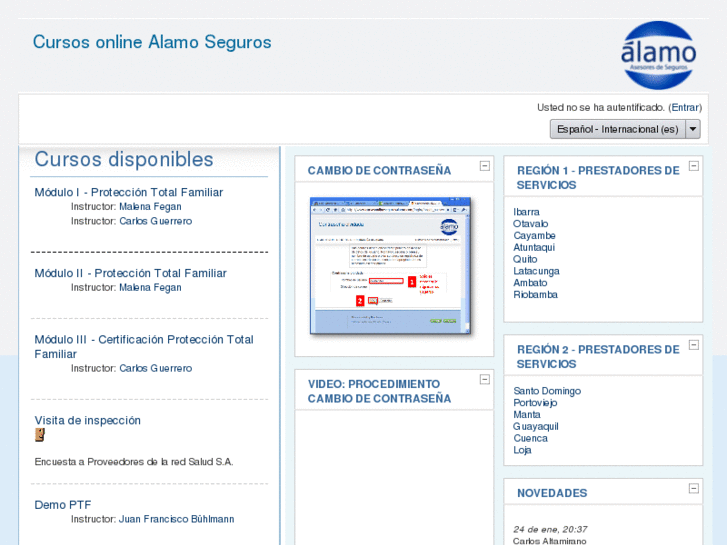Click the Alamo Asesores de Seguros logo
The width and height of the screenshot is (727, 545).
click(658, 55)
